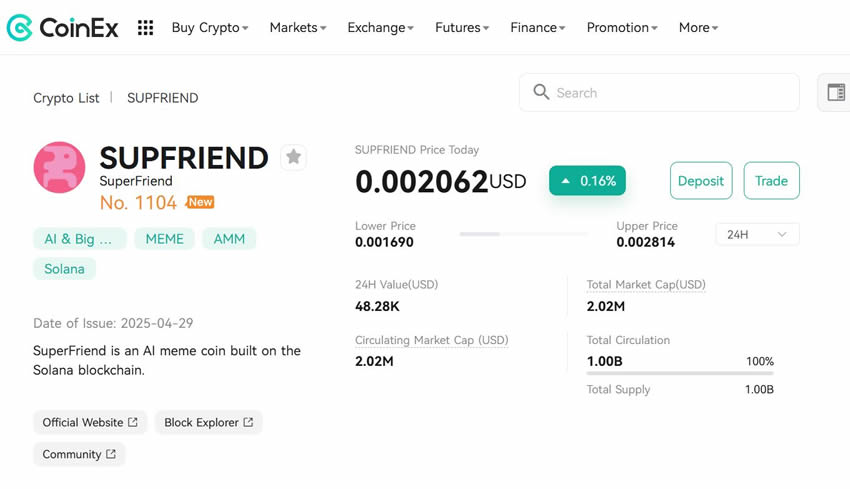Viewport: 850px width, 489px height.
Task: Click the Lower-Upper price range slider
Action: coord(524,234)
